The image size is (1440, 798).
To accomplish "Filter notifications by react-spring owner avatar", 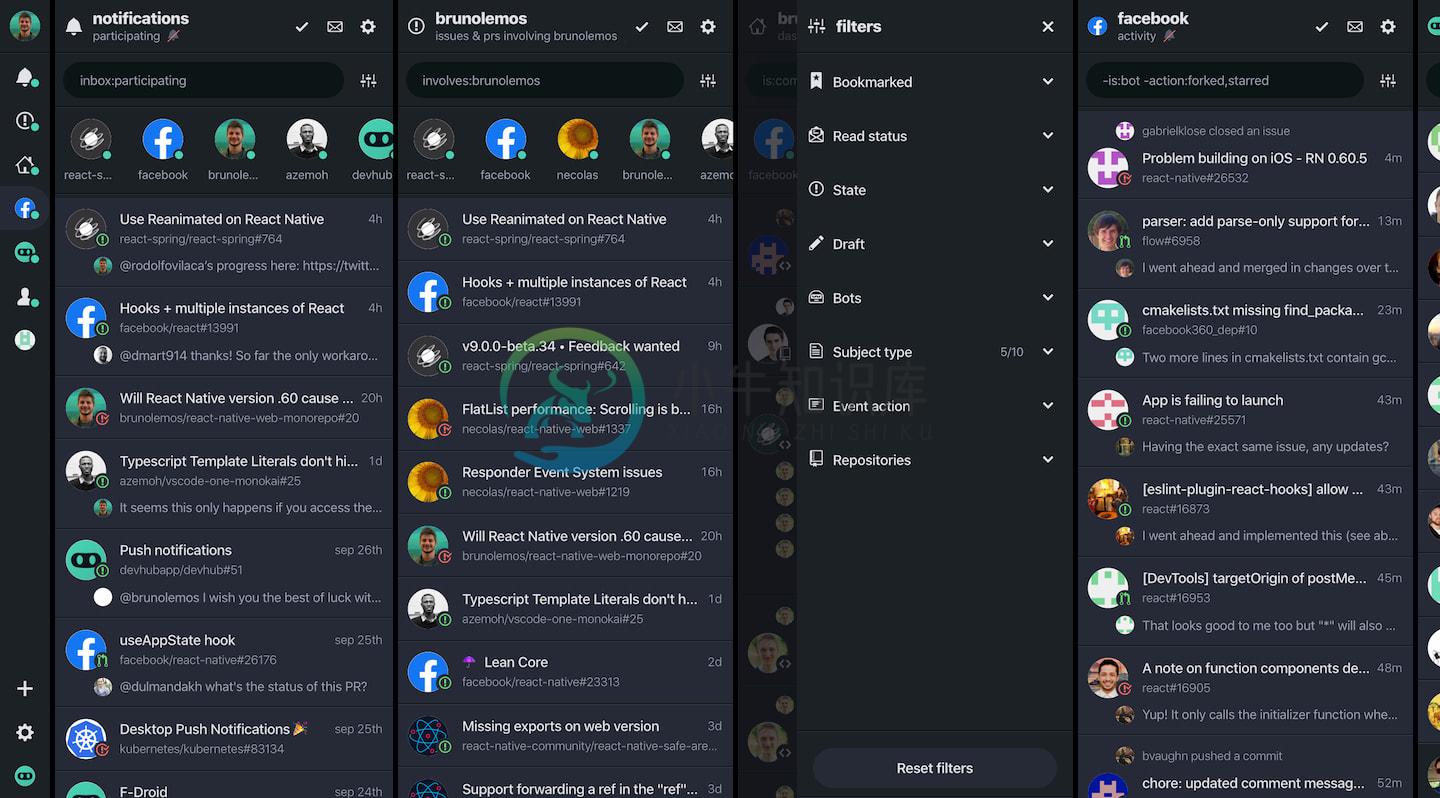I will 90,140.
